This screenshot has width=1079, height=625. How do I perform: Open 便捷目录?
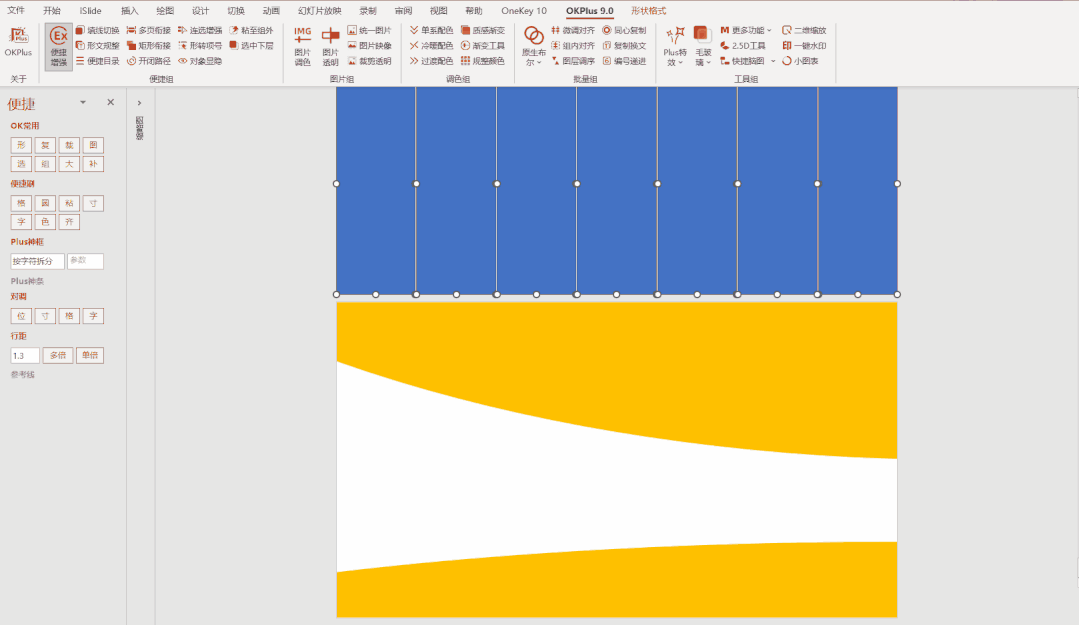coord(98,61)
